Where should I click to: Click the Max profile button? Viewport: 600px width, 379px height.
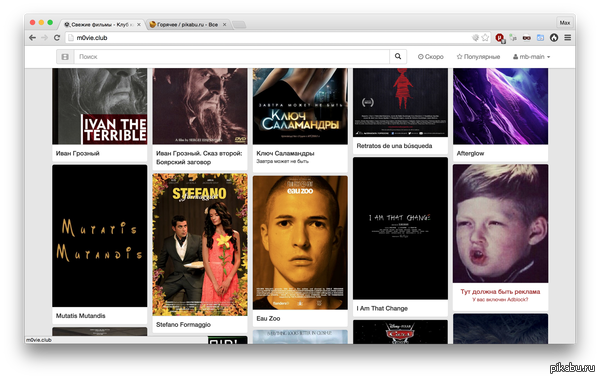coord(565,23)
